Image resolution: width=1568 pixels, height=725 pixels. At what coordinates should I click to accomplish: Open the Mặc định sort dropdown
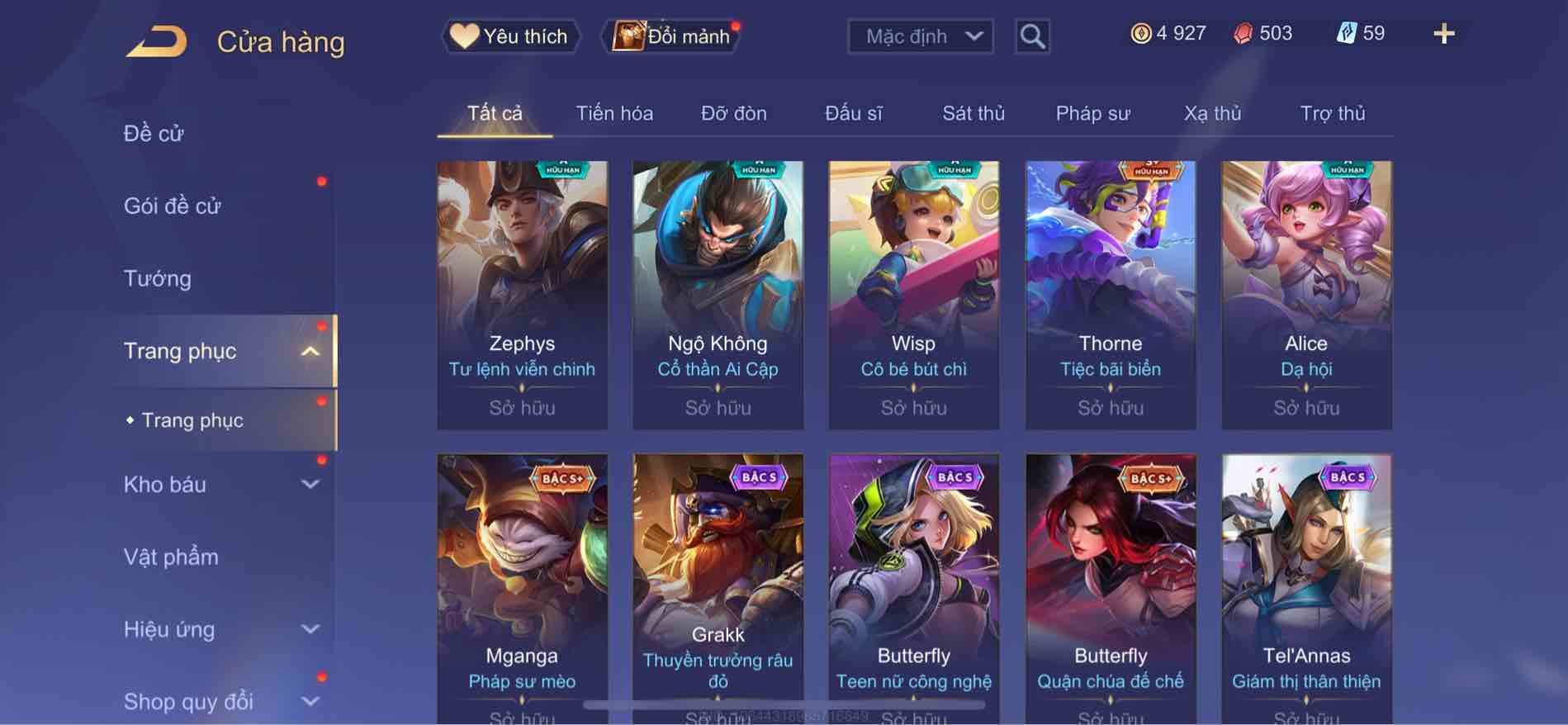921,36
